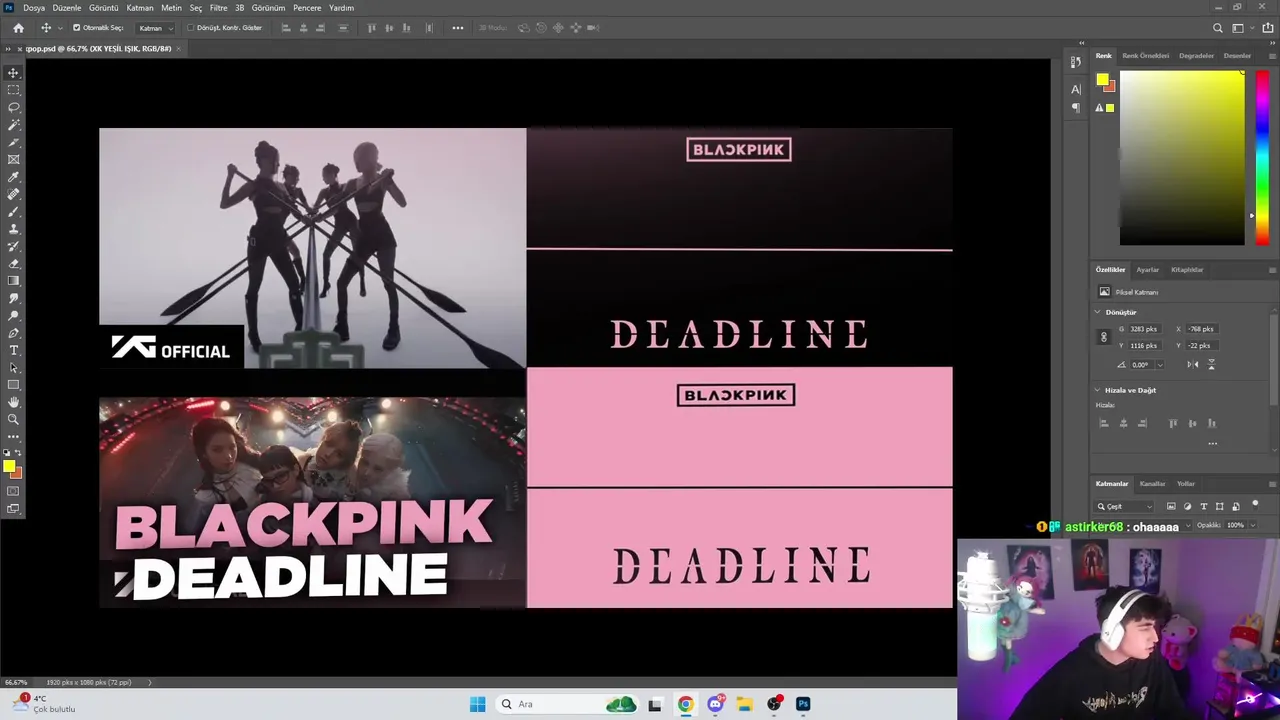1280x720 pixels.
Task: Select the Zoom tool
Action: [13, 420]
